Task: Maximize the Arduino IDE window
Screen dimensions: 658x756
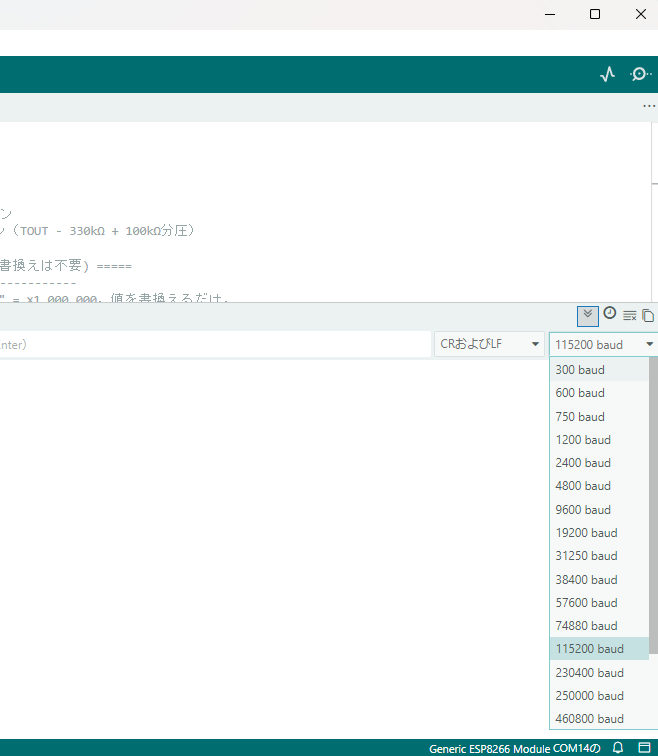Action: 595,14
